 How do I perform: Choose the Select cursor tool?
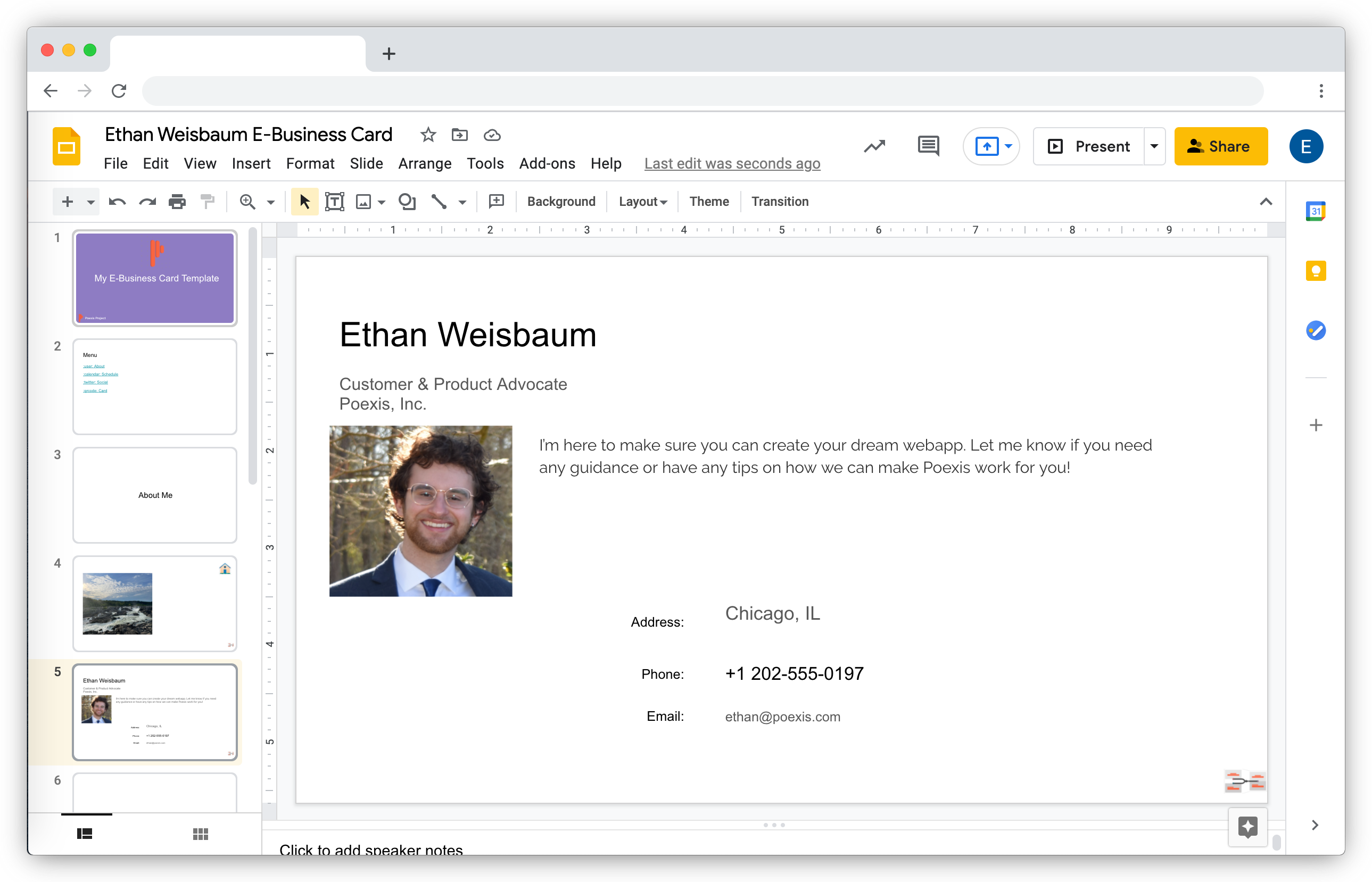tap(304, 202)
